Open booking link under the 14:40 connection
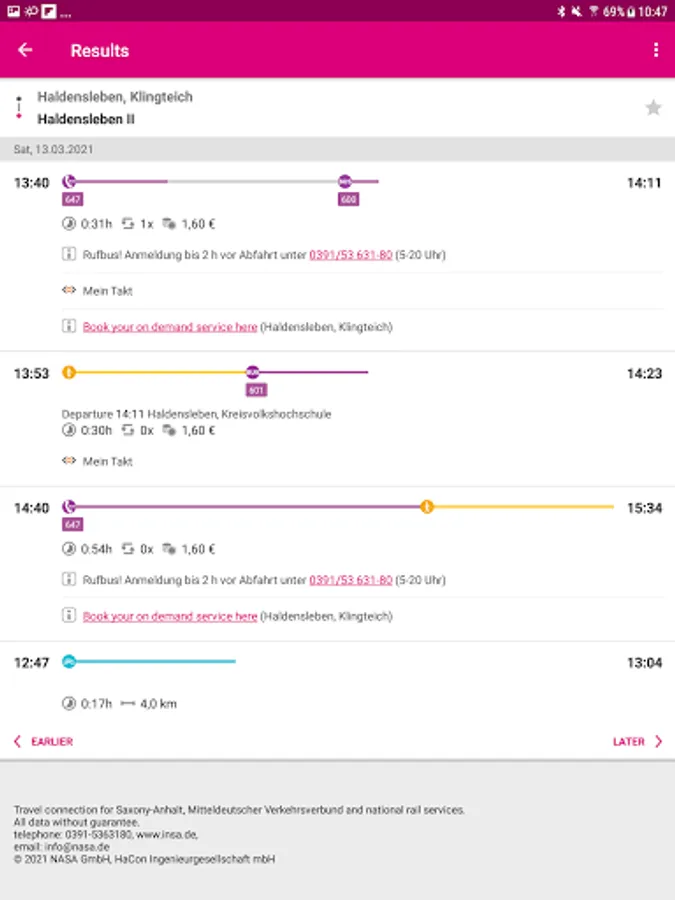The image size is (675, 900). (x=170, y=616)
